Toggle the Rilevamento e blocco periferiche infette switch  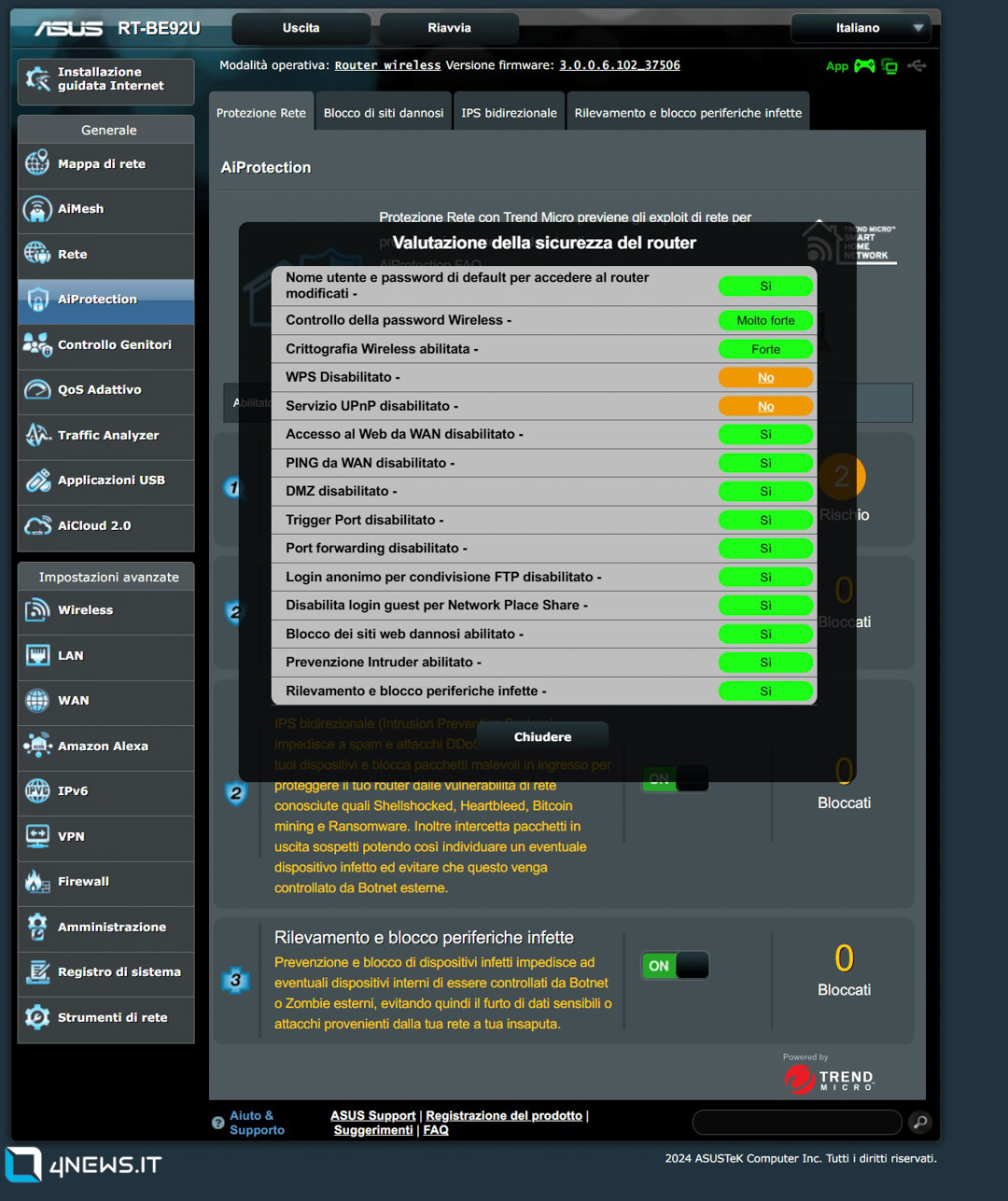[x=675, y=966]
